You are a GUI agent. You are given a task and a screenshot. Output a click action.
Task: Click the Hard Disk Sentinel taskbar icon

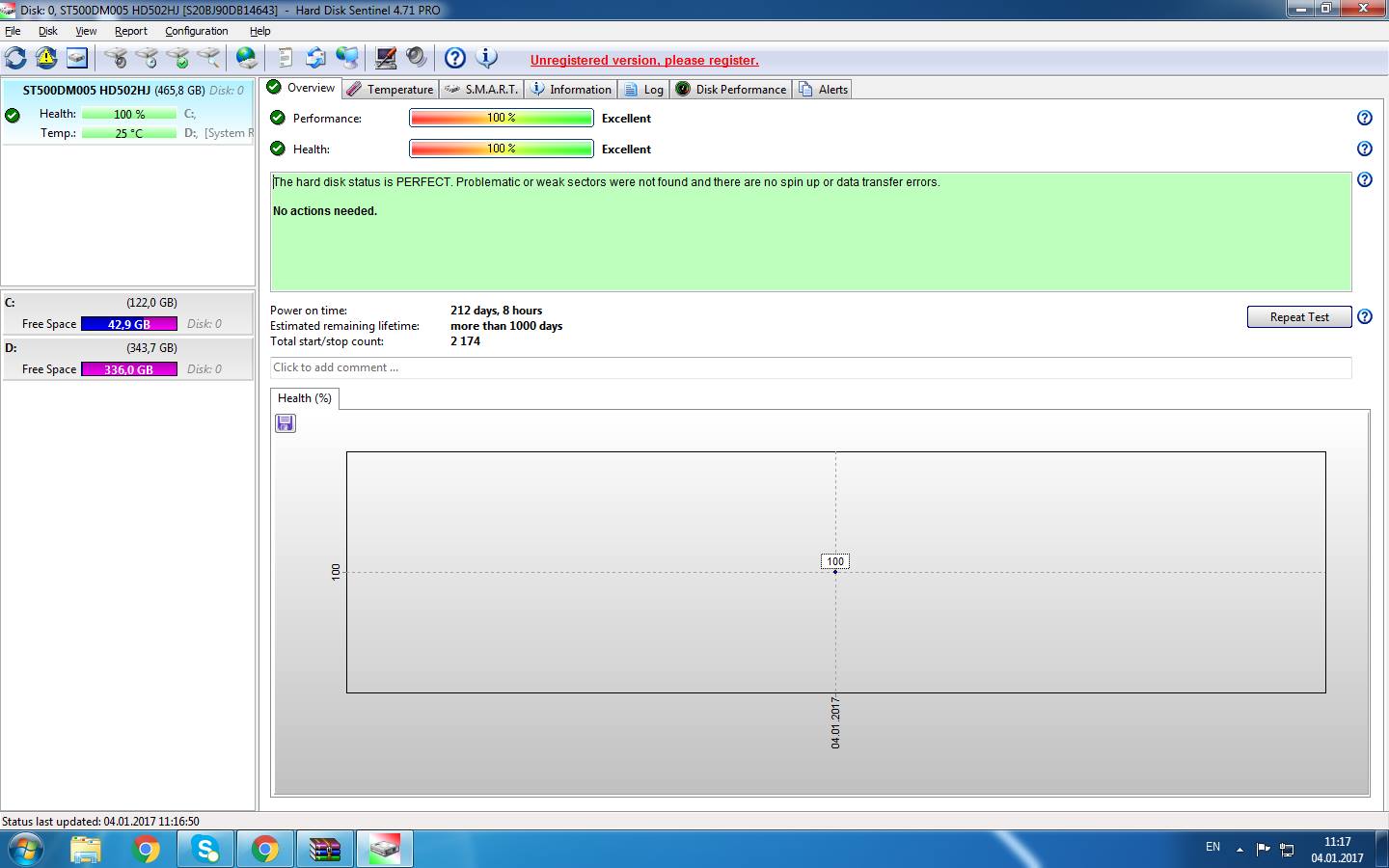click(385, 849)
